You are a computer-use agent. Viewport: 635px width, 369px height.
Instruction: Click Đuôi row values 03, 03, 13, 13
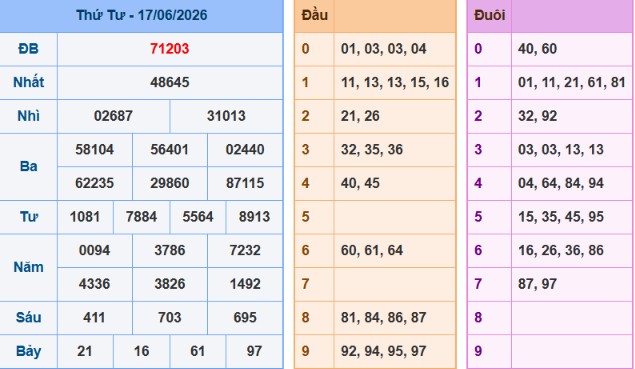(x=561, y=150)
